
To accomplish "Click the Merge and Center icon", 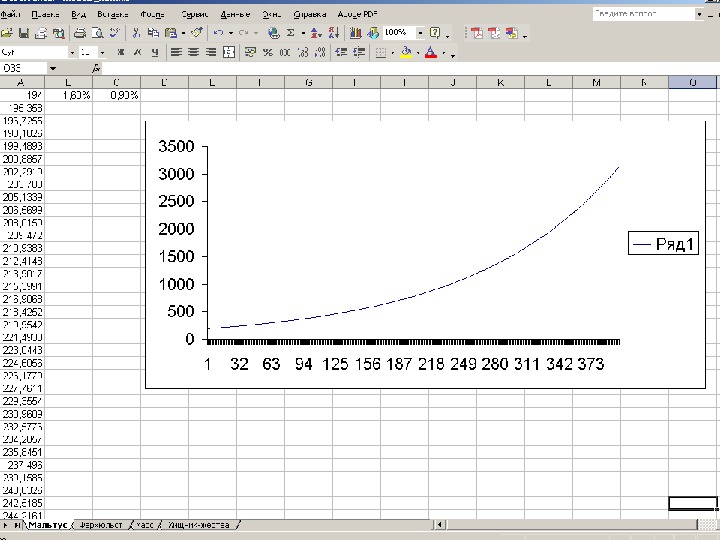I will pos(229,51).
